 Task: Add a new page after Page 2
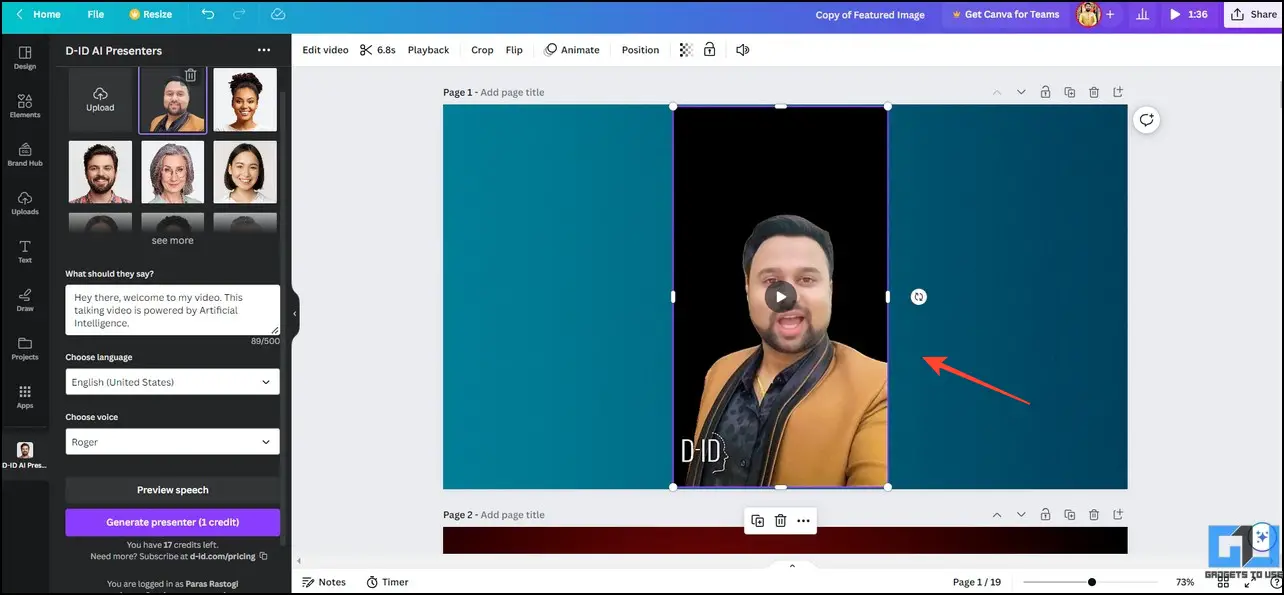pyautogui.click(x=1118, y=515)
